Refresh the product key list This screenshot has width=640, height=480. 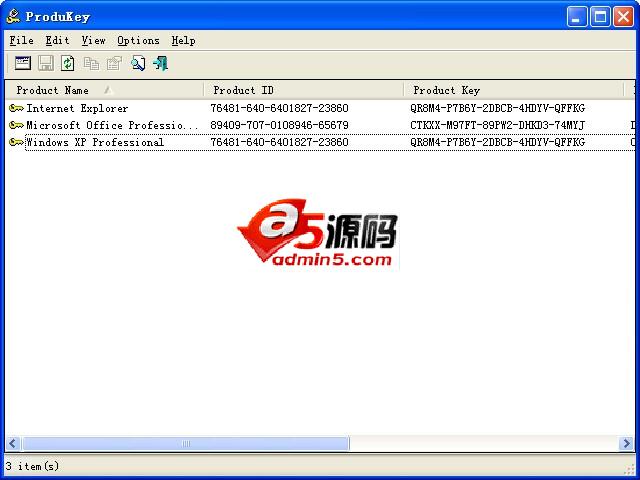click(x=68, y=63)
